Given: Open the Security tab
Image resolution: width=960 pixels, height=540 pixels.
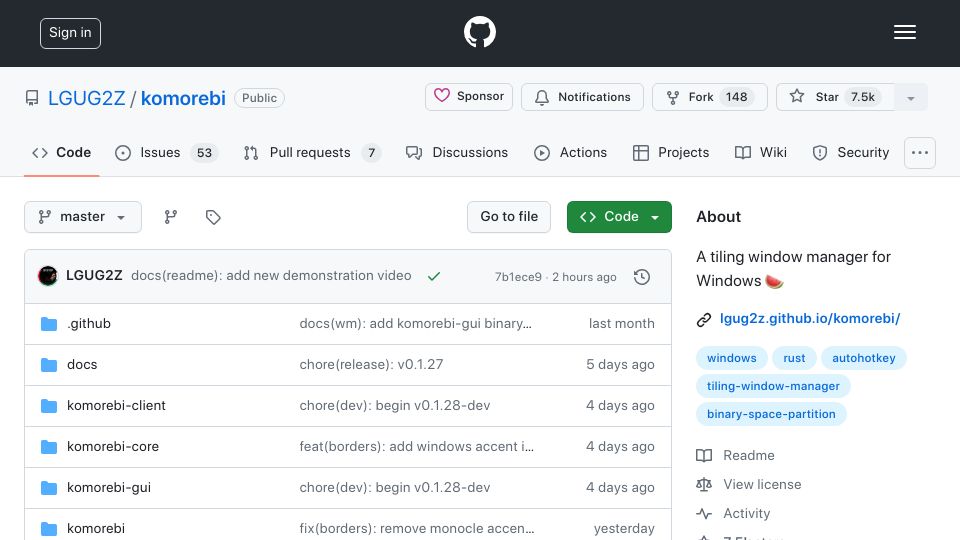Looking at the screenshot, I should click(850, 152).
